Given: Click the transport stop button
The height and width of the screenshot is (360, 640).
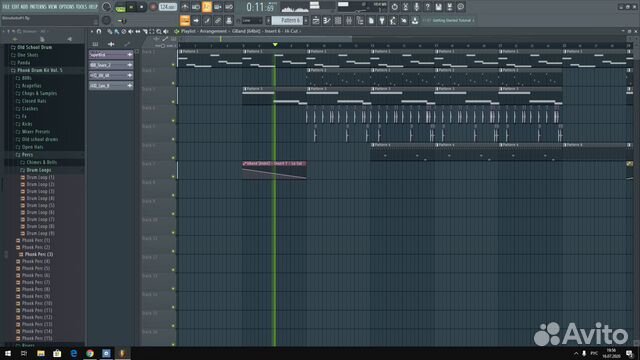Looking at the screenshot, I should 142,7.
